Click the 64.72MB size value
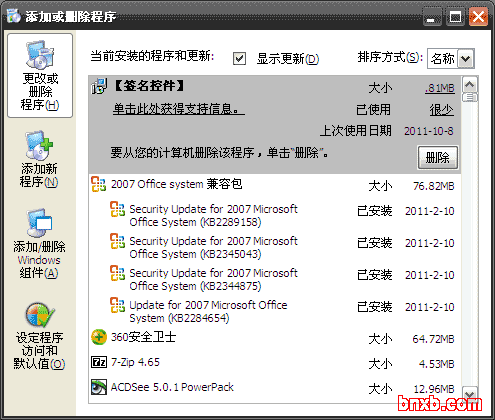495x420 pixels. (433, 339)
